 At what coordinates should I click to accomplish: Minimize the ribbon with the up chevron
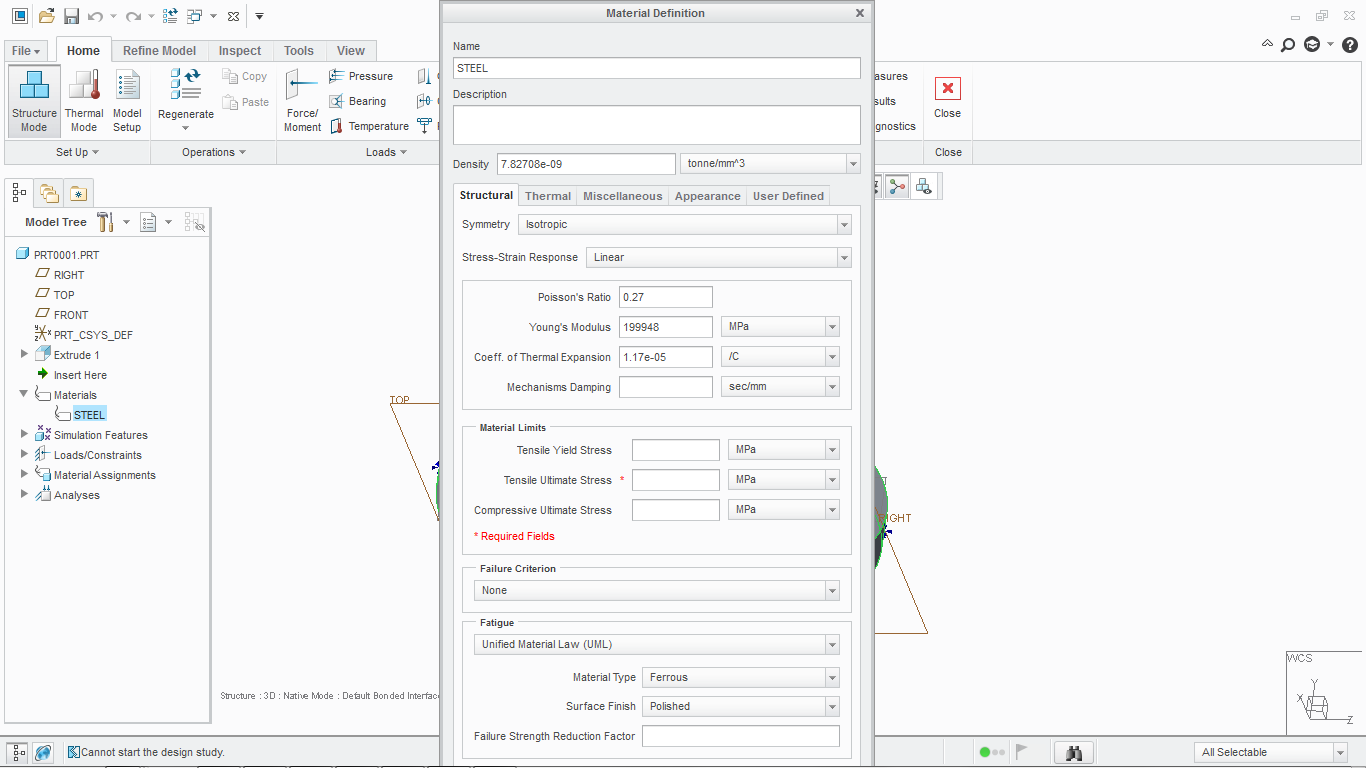coord(1268,44)
